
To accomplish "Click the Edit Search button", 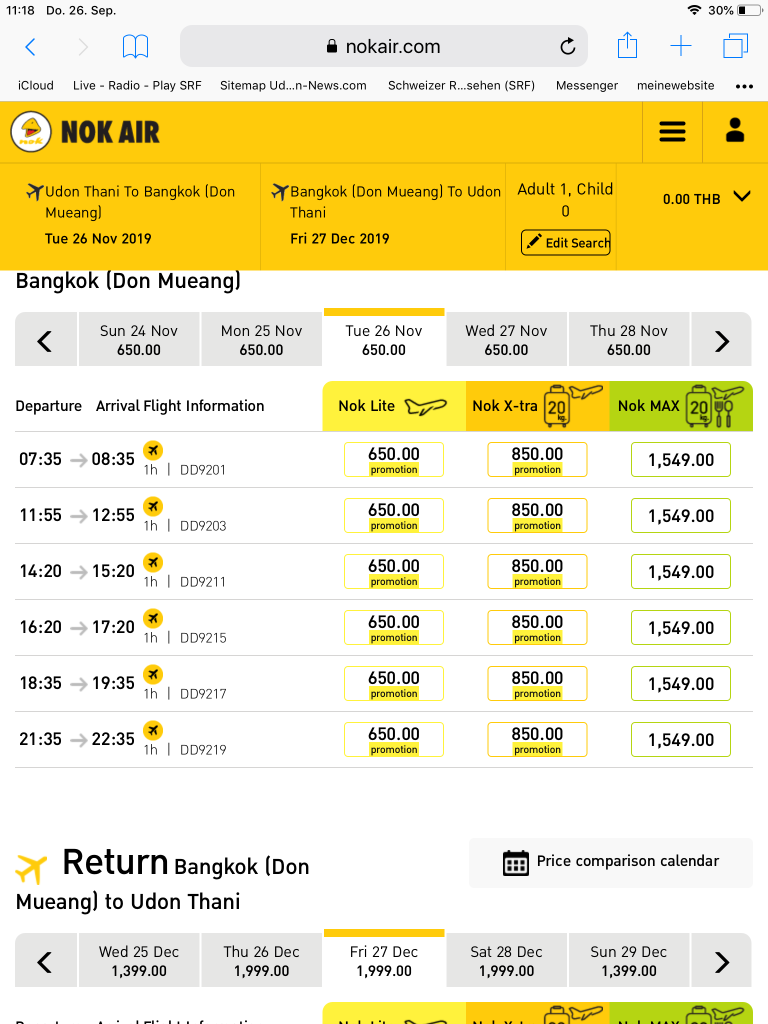I will (566, 242).
